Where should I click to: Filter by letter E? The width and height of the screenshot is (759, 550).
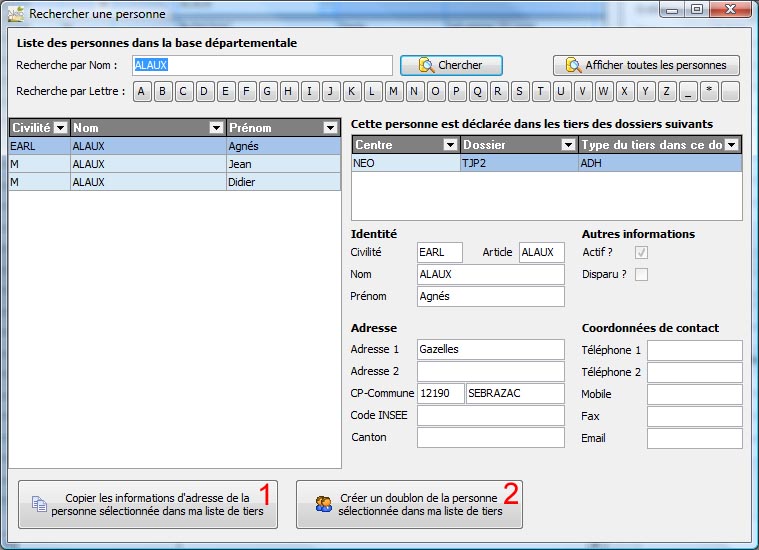(x=226, y=91)
